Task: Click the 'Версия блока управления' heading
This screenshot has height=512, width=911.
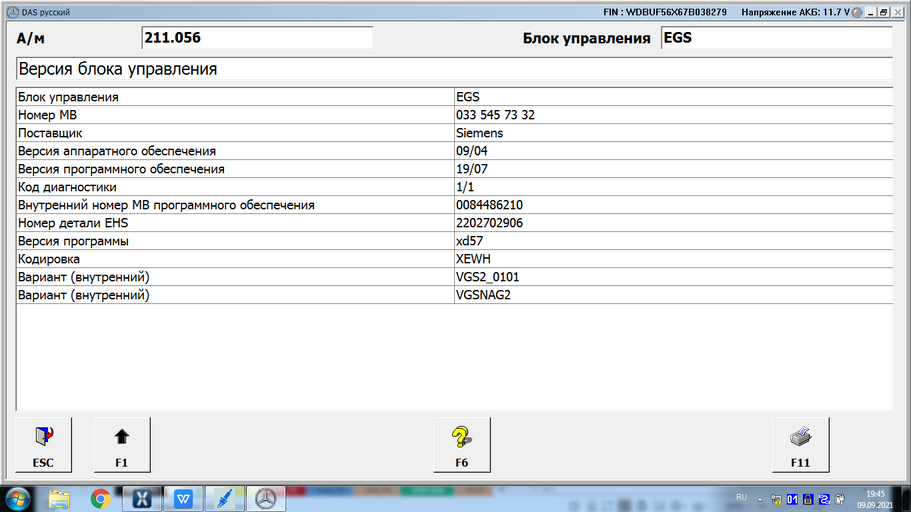Action: tap(118, 69)
